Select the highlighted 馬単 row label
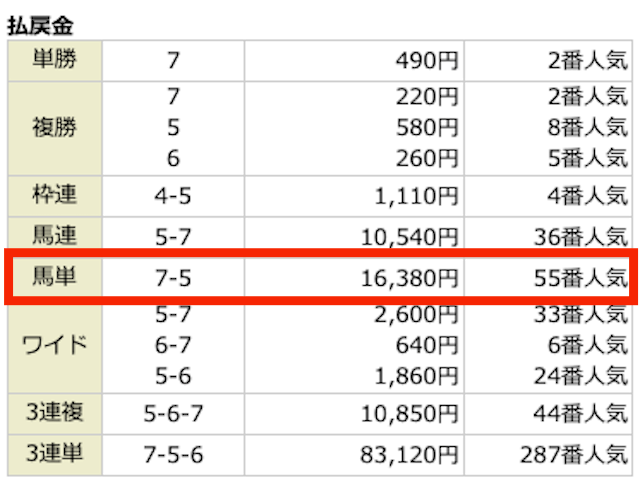The width and height of the screenshot is (640, 480). click(x=55, y=276)
